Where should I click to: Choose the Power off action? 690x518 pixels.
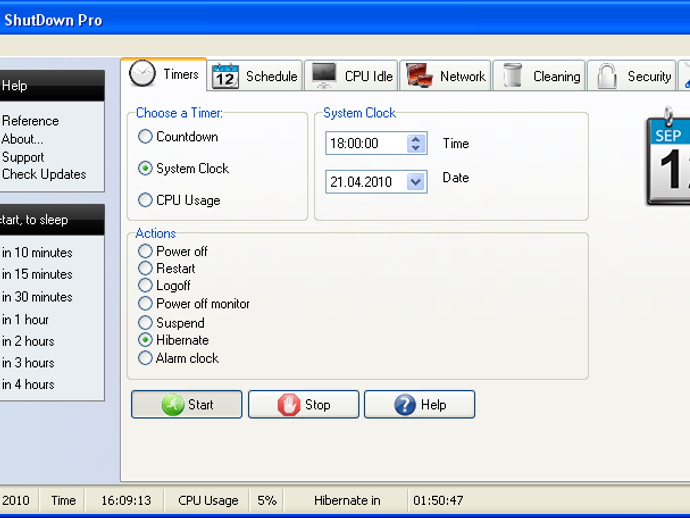click(172, 251)
